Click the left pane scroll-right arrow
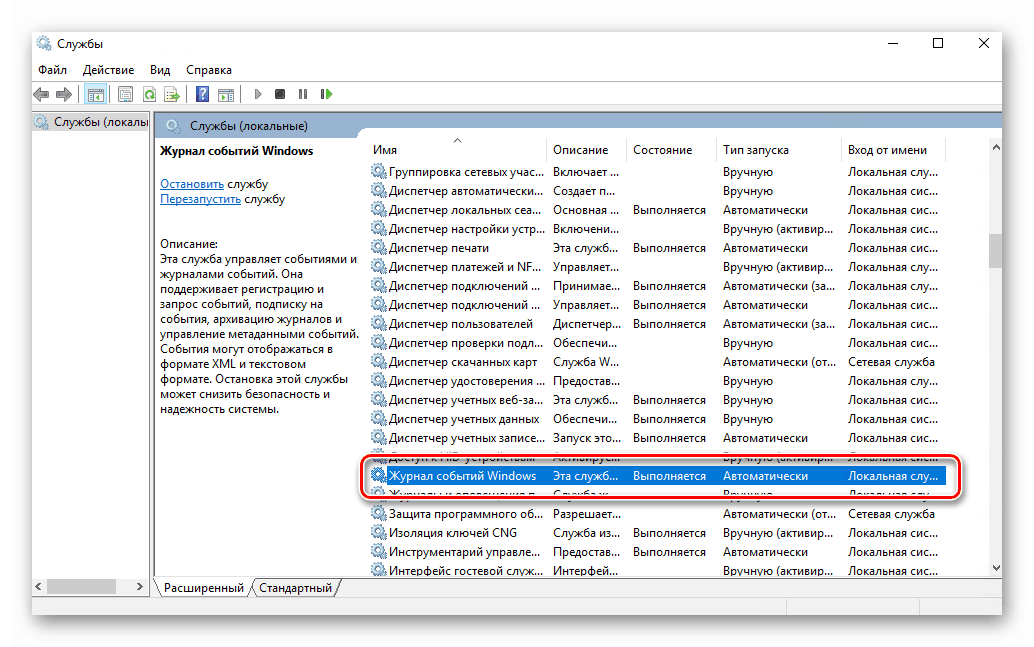This screenshot has width=1034, height=647. 139,586
